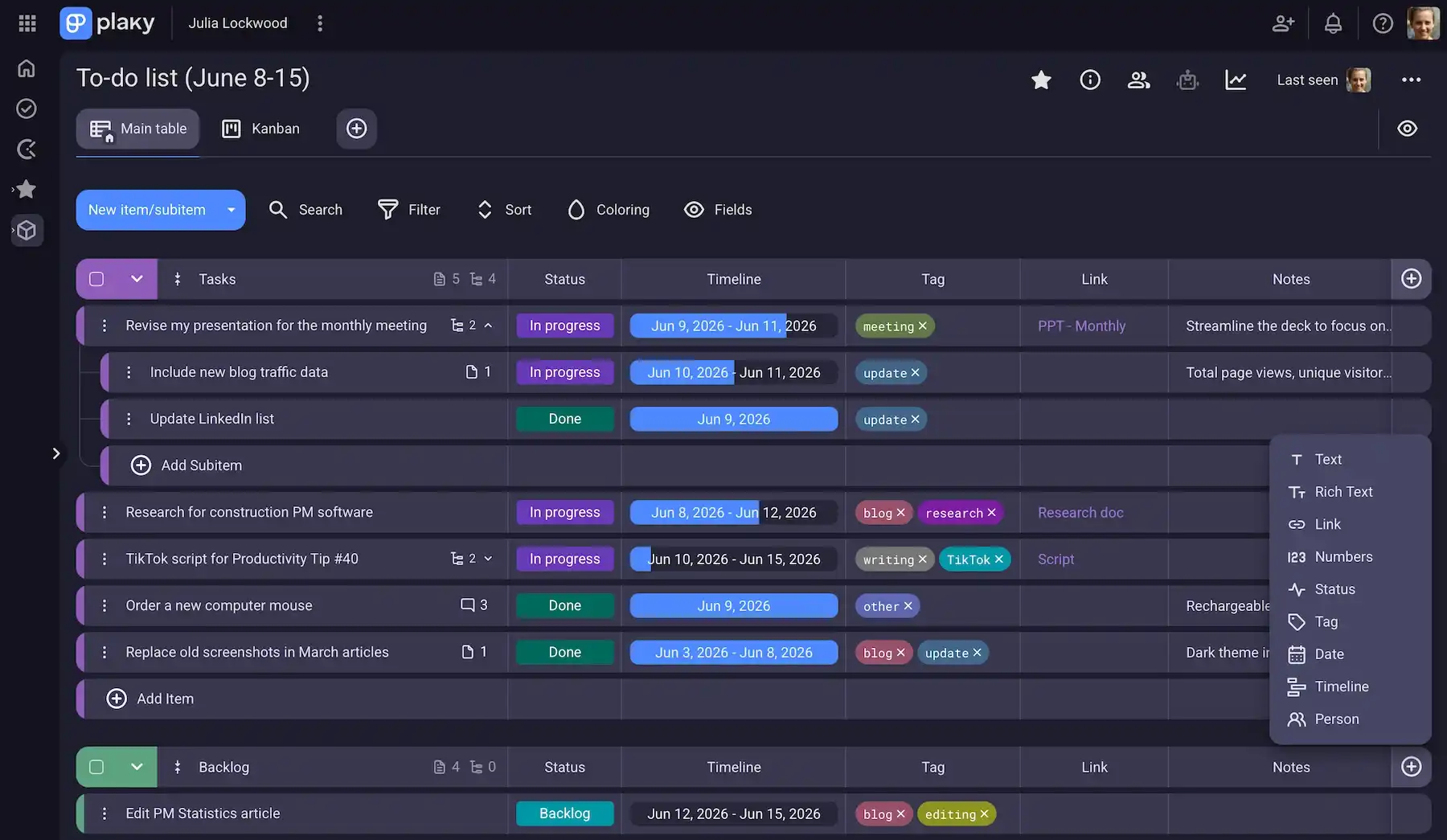Open Done status of Update LinkedIn list
Image resolution: width=1447 pixels, height=840 pixels.
(565, 419)
